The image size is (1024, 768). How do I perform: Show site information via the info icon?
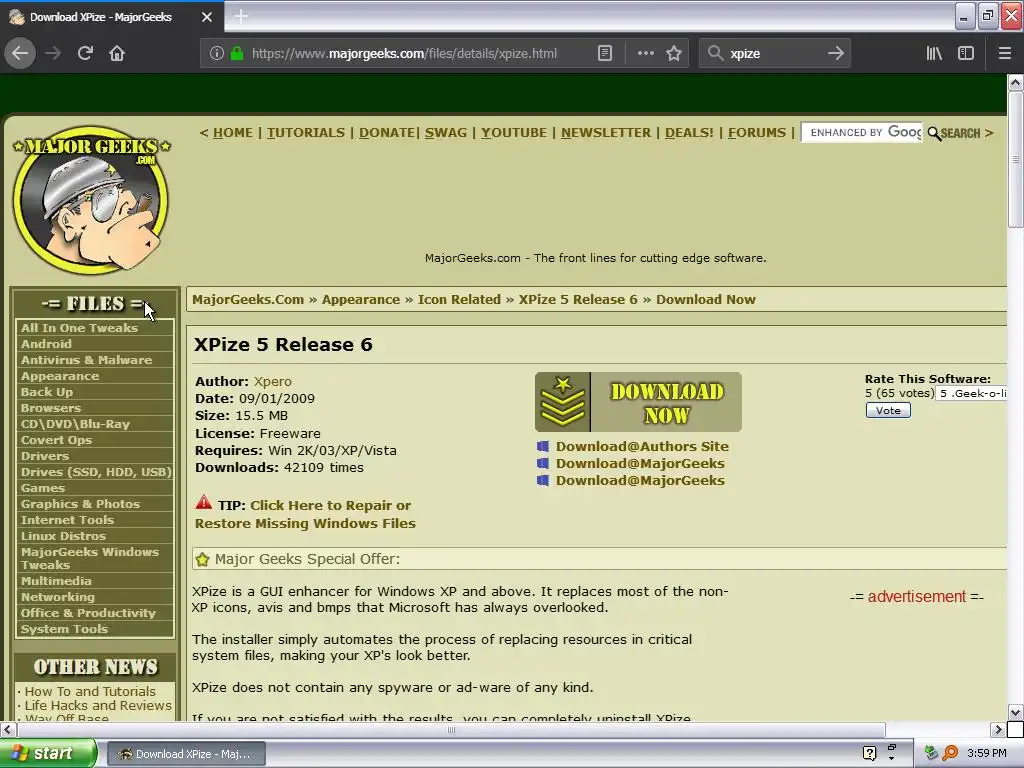217,53
